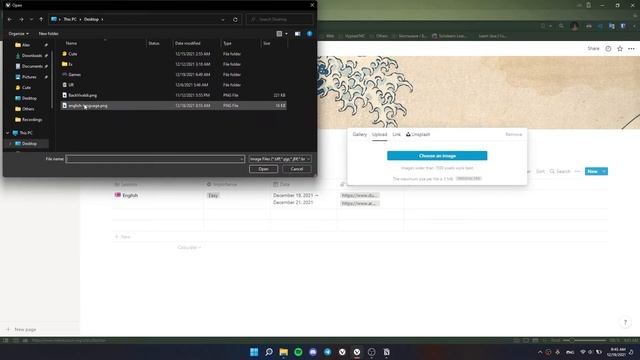Search the Notion database
Image resolution: width=640 pixels, height=360 pixels.
pyautogui.click(x=560, y=171)
